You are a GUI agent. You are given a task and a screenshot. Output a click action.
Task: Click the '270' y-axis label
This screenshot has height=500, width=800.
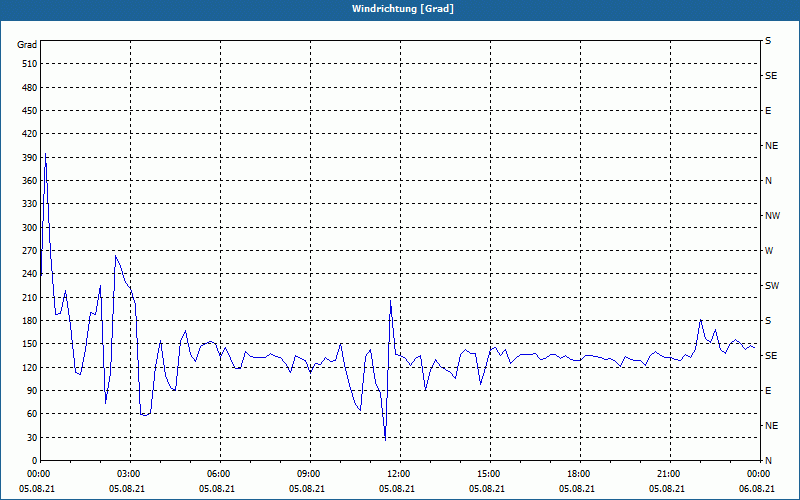click(x=30, y=251)
